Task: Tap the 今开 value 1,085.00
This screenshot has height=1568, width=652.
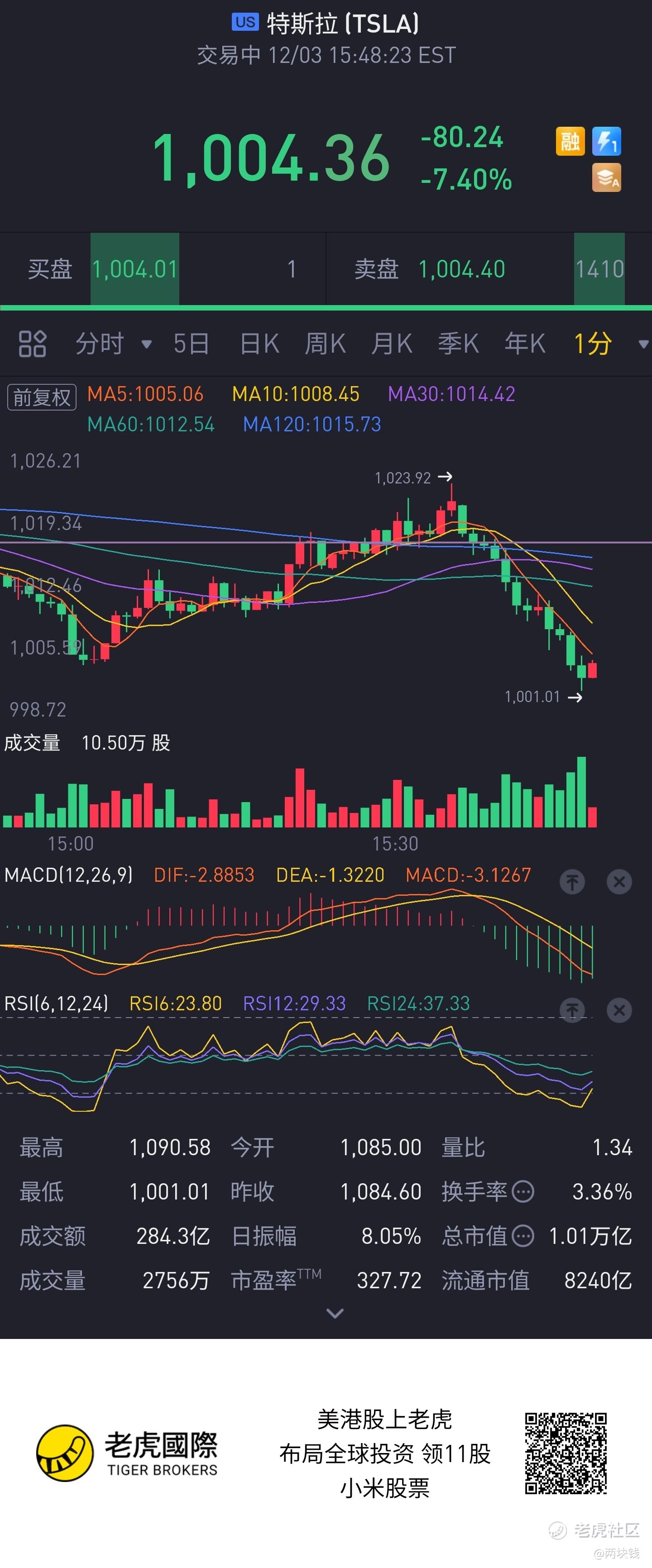Action: (380, 1147)
